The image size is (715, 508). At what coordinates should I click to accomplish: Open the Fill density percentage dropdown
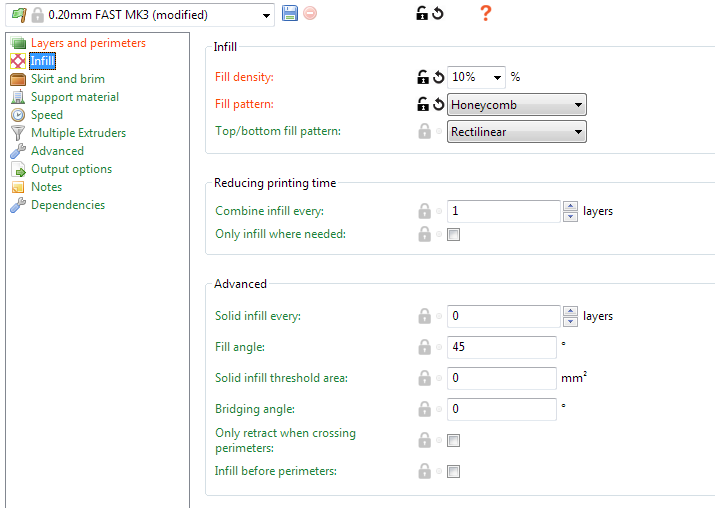point(497,77)
